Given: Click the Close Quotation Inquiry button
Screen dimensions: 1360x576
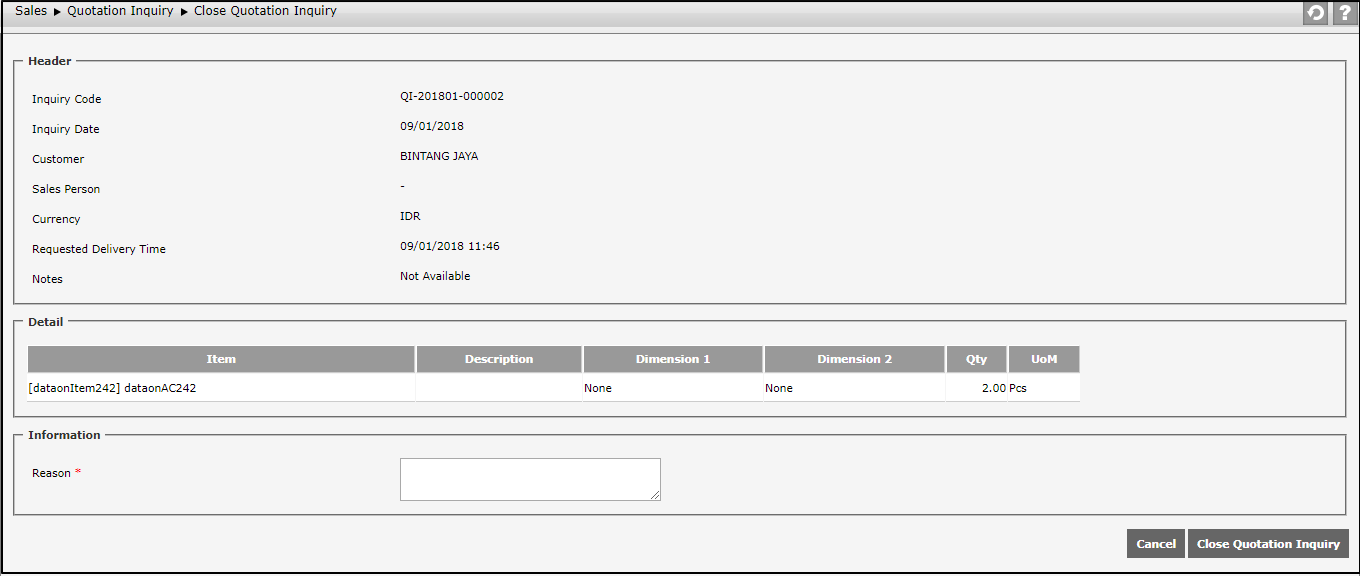Looking at the screenshot, I should click(x=1268, y=543).
